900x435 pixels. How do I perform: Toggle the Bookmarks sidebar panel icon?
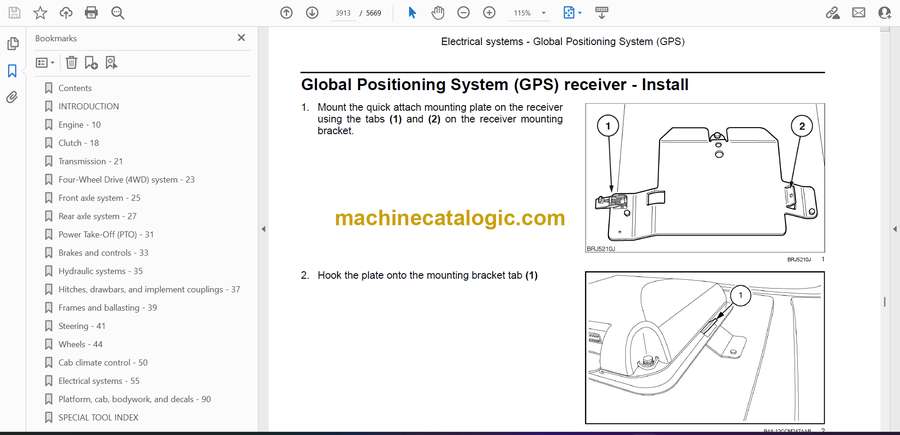(x=12, y=71)
